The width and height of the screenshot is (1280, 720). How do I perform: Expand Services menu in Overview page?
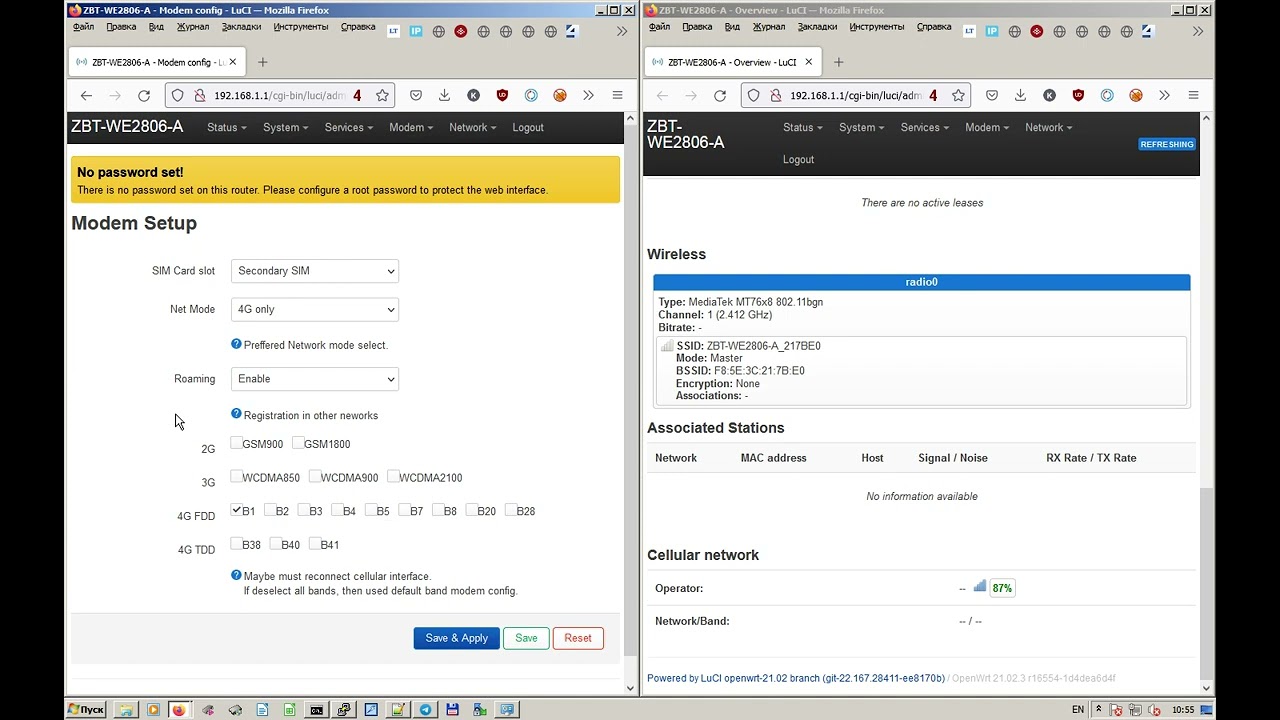pyautogui.click(x=924, y=127)
